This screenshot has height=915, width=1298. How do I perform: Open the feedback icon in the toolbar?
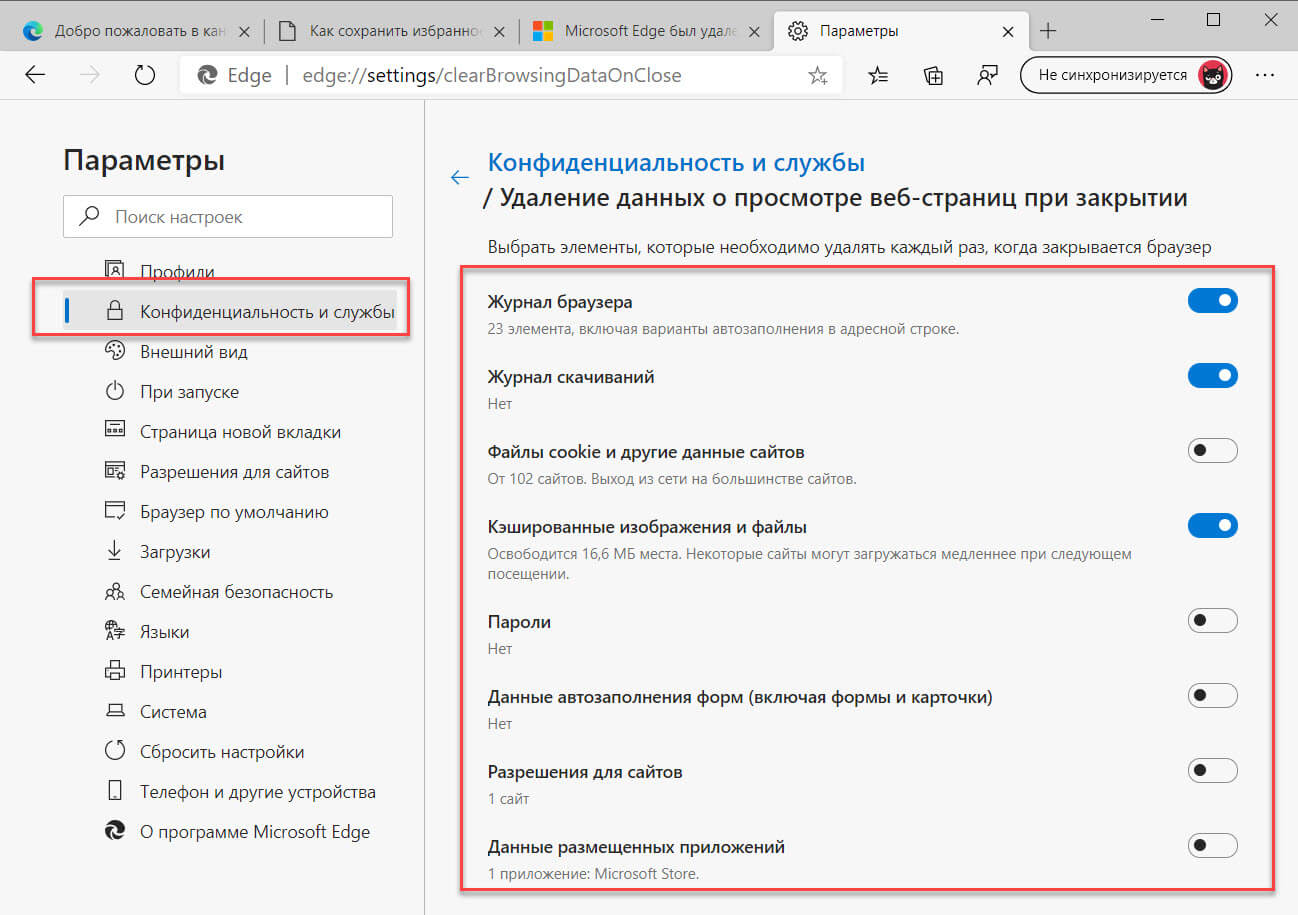coord(988,75)
